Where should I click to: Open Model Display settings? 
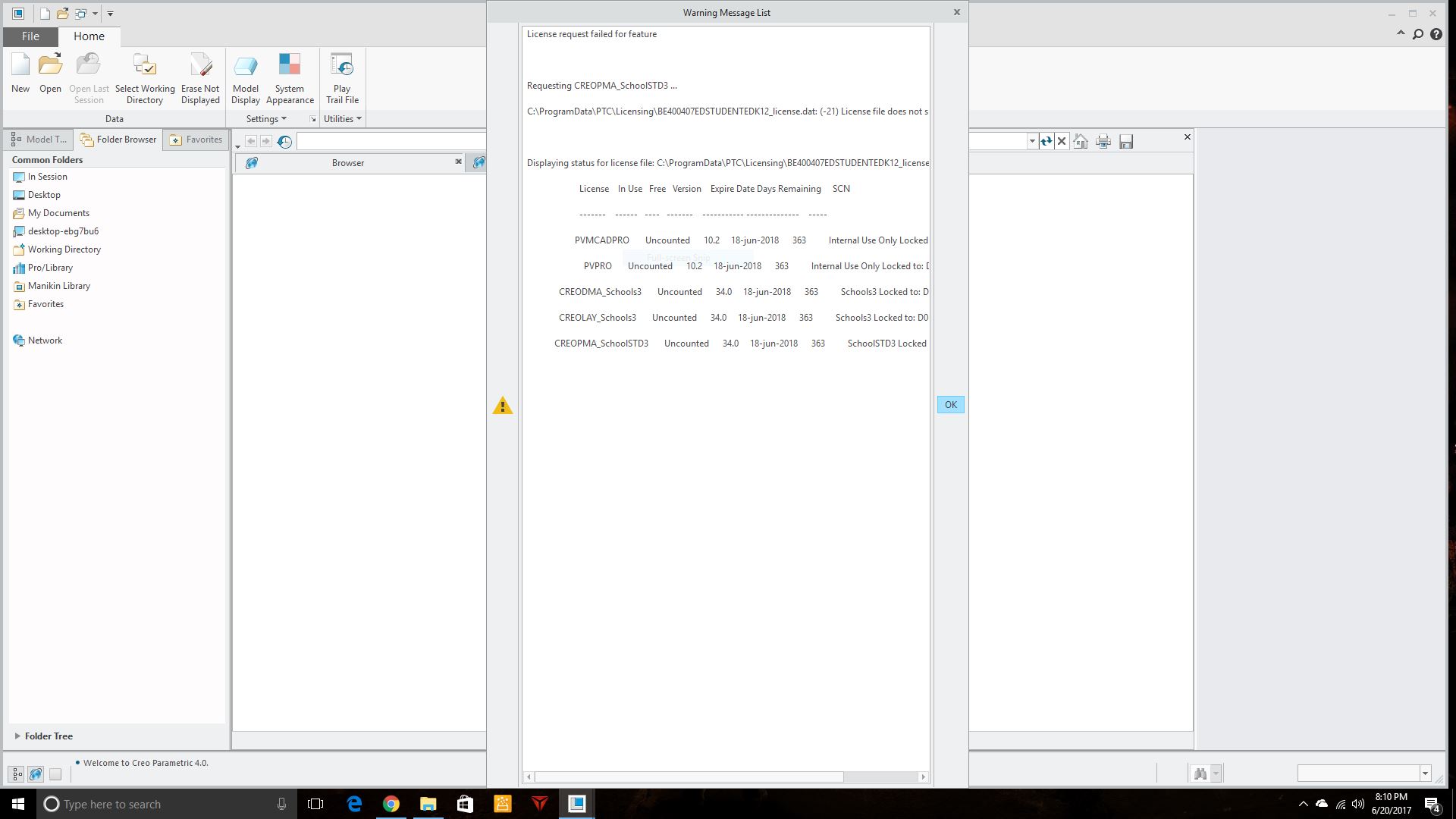[x=246, y=66]
